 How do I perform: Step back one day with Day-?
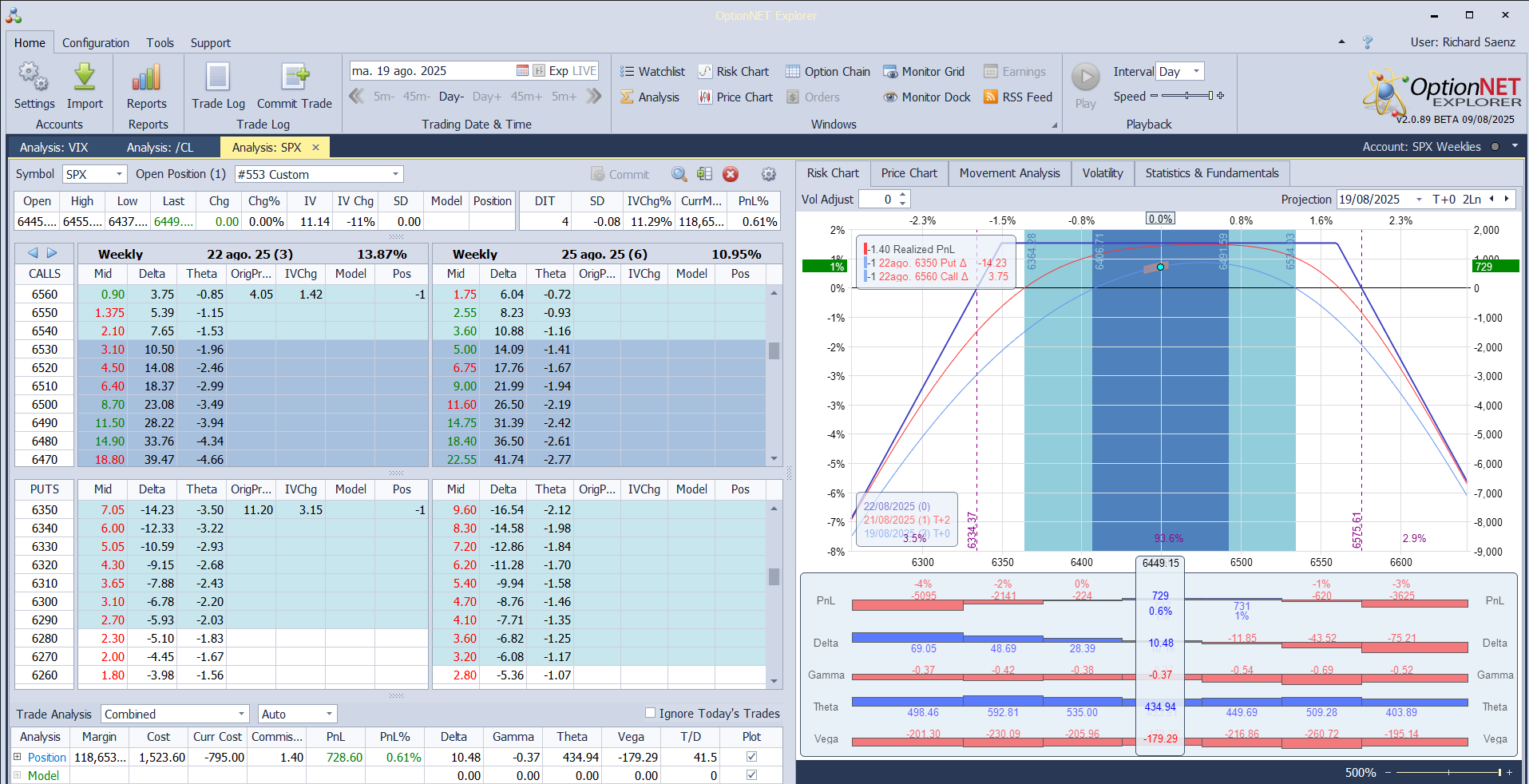[x=451, y=97]
